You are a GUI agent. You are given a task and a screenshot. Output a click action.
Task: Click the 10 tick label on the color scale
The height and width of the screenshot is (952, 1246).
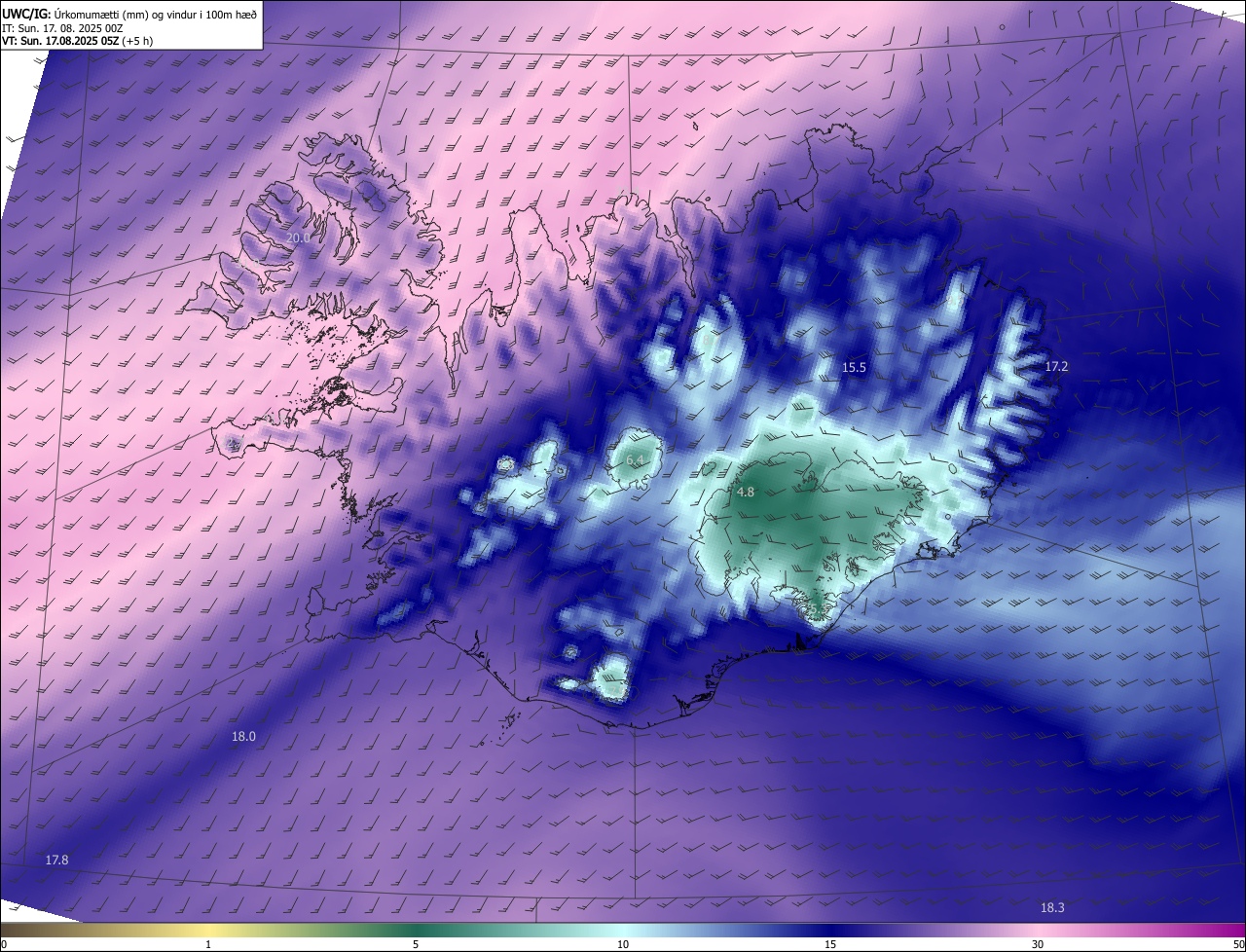(623, 944)
